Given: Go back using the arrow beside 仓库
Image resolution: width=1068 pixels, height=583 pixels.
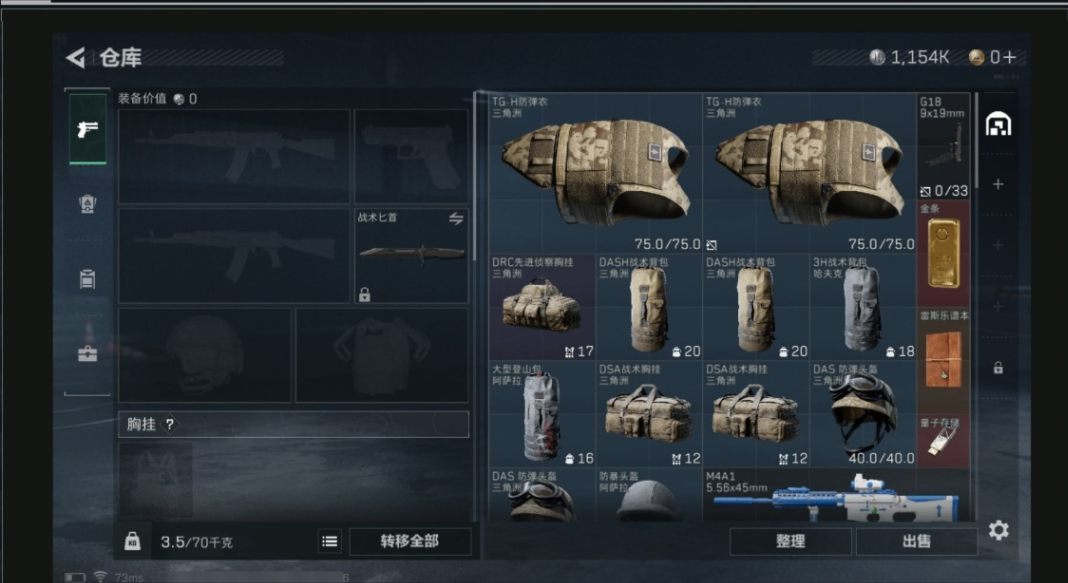Looking at the screenshot, I should [76, 58].
